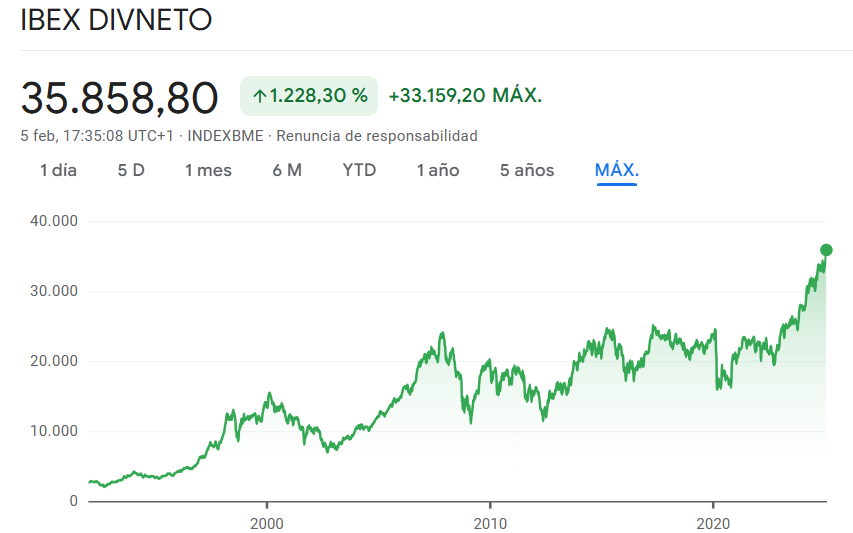Select the 1 día time range tab
This screenshot has height=533, width=853.
58,170
